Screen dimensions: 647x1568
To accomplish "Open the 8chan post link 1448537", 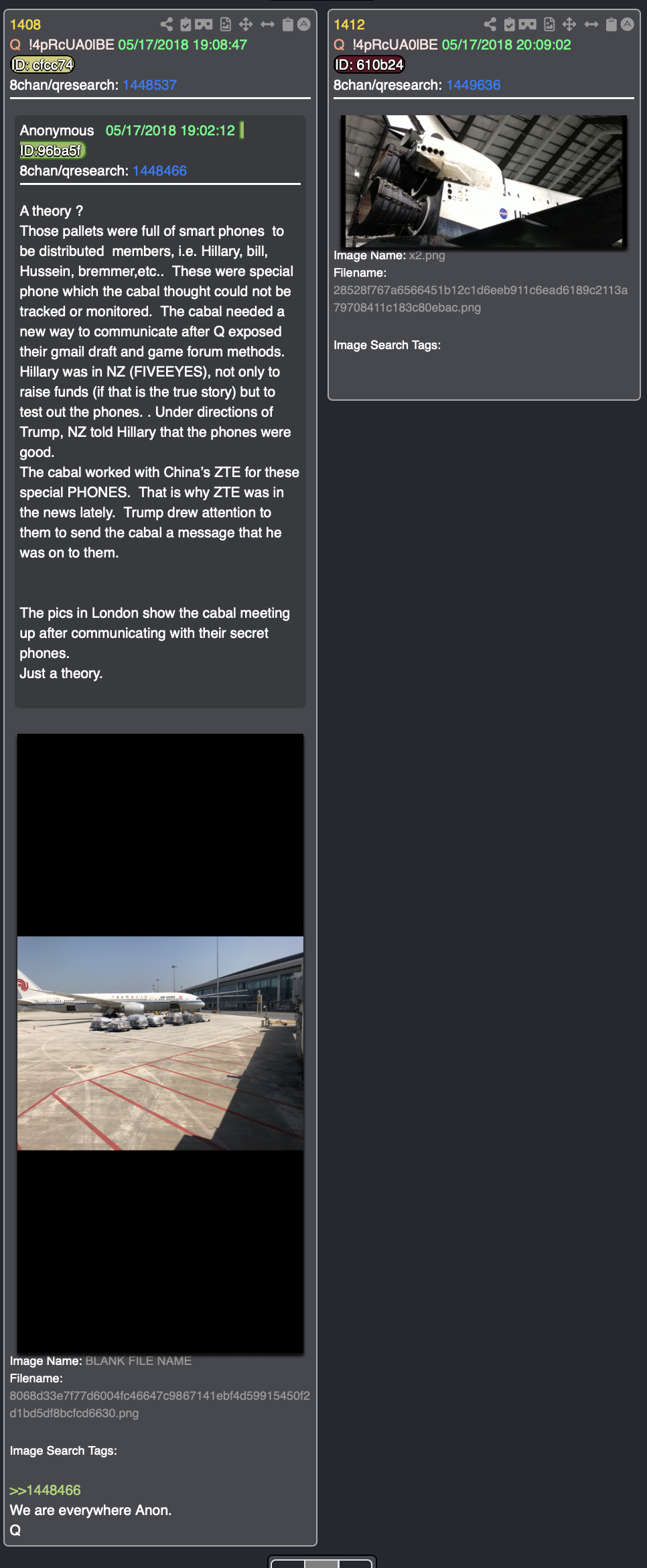I will [149, 85].
